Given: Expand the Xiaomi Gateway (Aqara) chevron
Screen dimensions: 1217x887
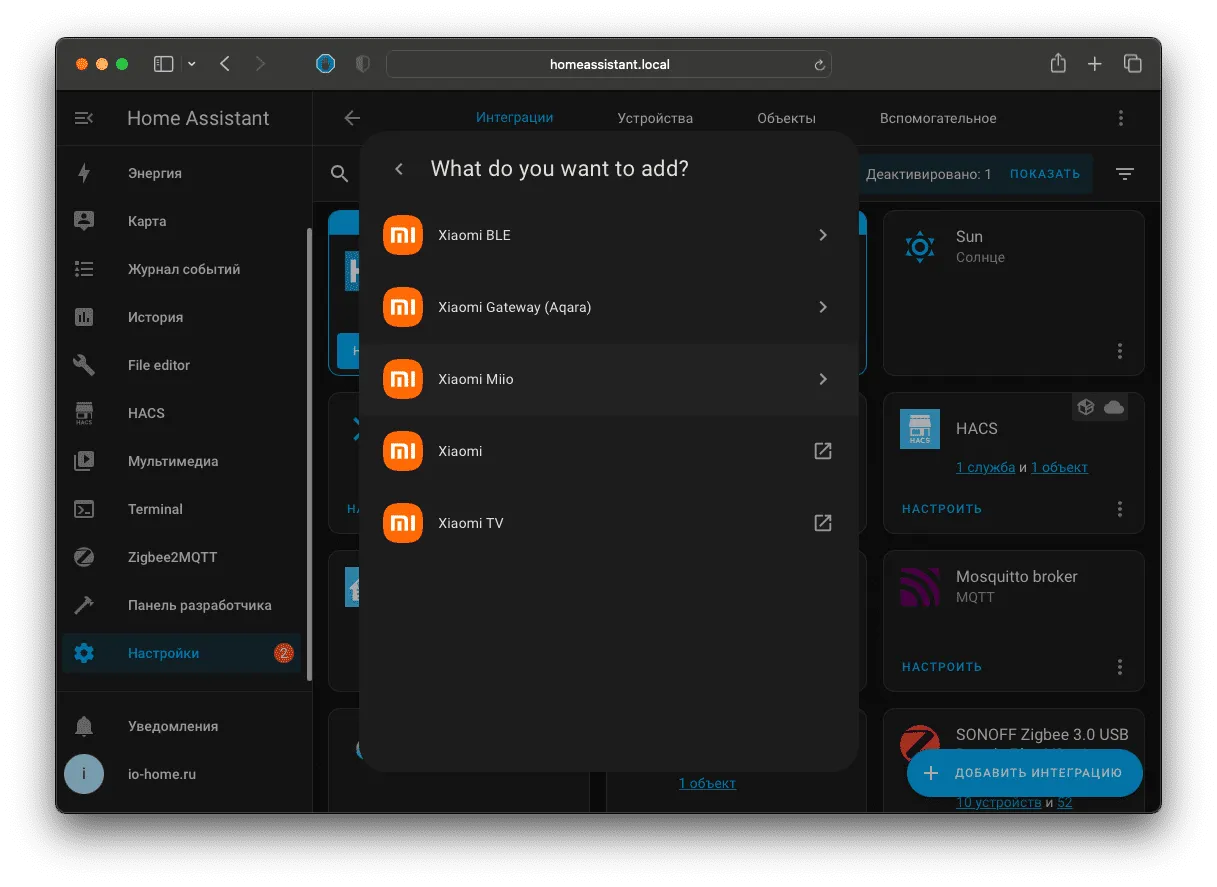Looking at the screenshot, I should (823, 307).
